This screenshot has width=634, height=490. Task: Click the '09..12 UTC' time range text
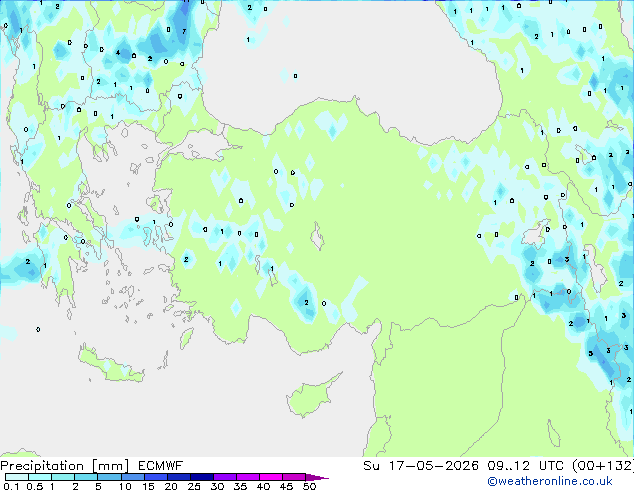527,466
